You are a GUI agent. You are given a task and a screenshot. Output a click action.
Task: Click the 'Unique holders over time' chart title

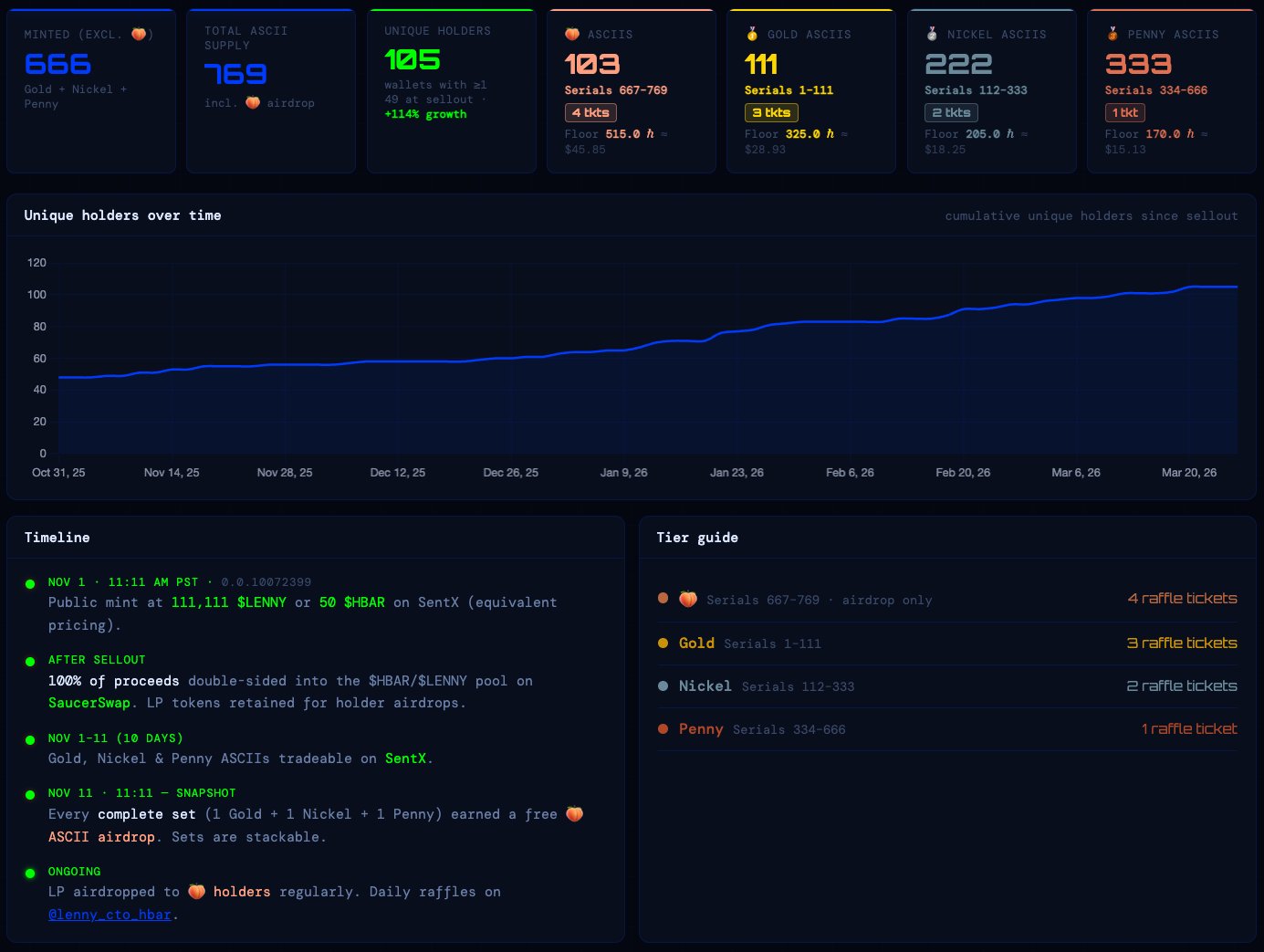[122, 215]
